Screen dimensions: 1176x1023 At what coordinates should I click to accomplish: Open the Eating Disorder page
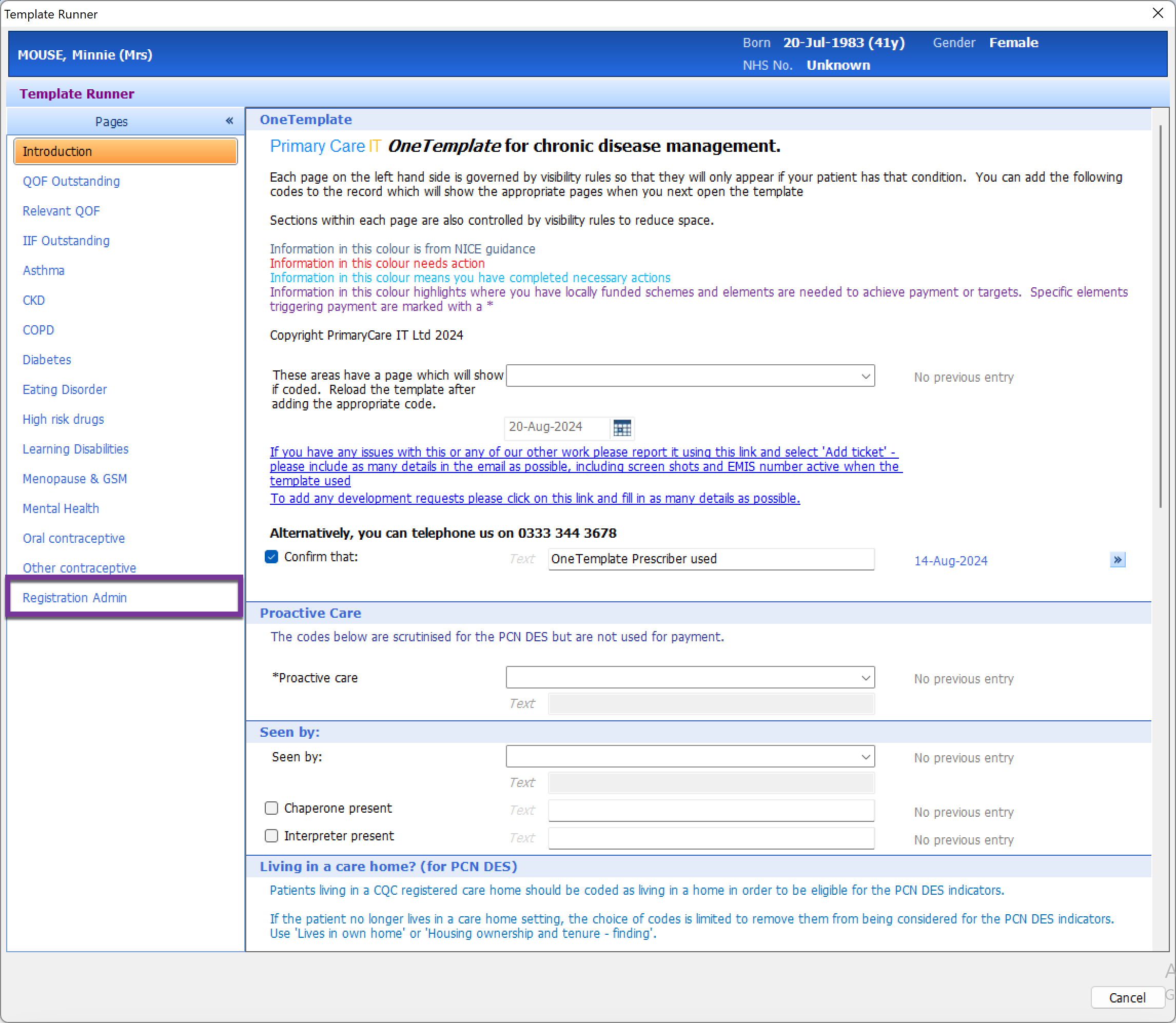coord(65,389)
